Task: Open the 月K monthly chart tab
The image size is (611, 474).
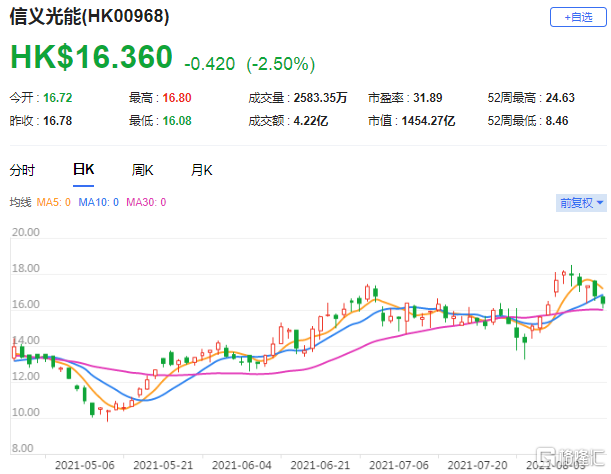Action: point(201,170)
